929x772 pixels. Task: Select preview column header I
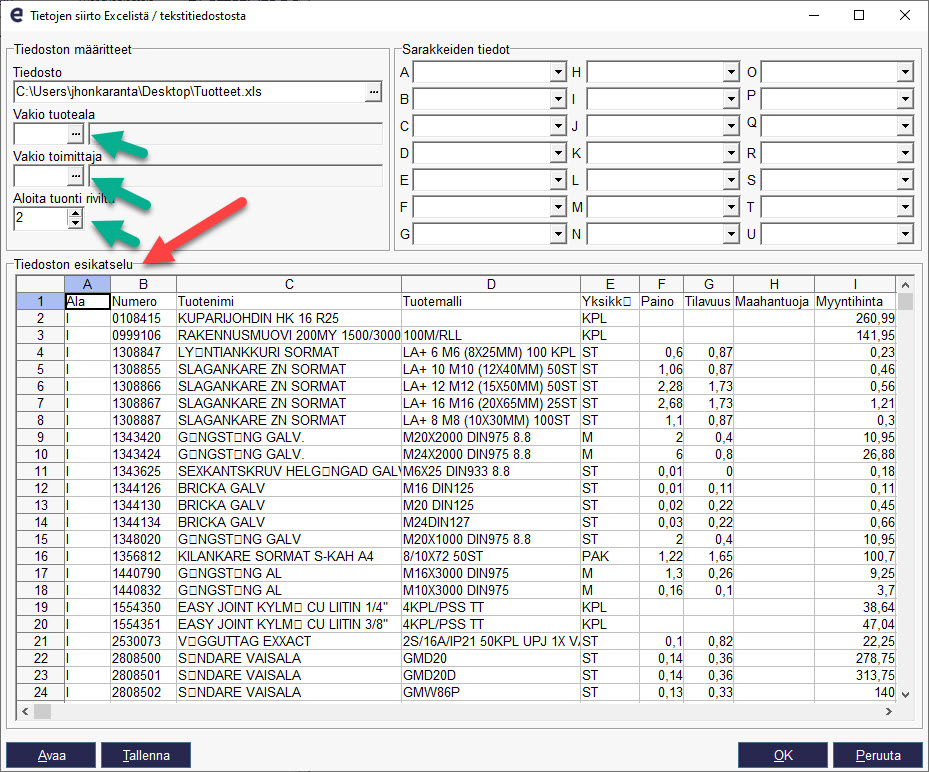coord(855,284)
